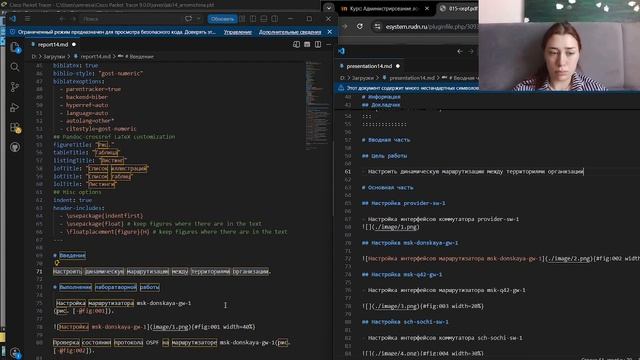Open Дополнительные сведения link in banner

pyautogui.click(x=290, y=32)
